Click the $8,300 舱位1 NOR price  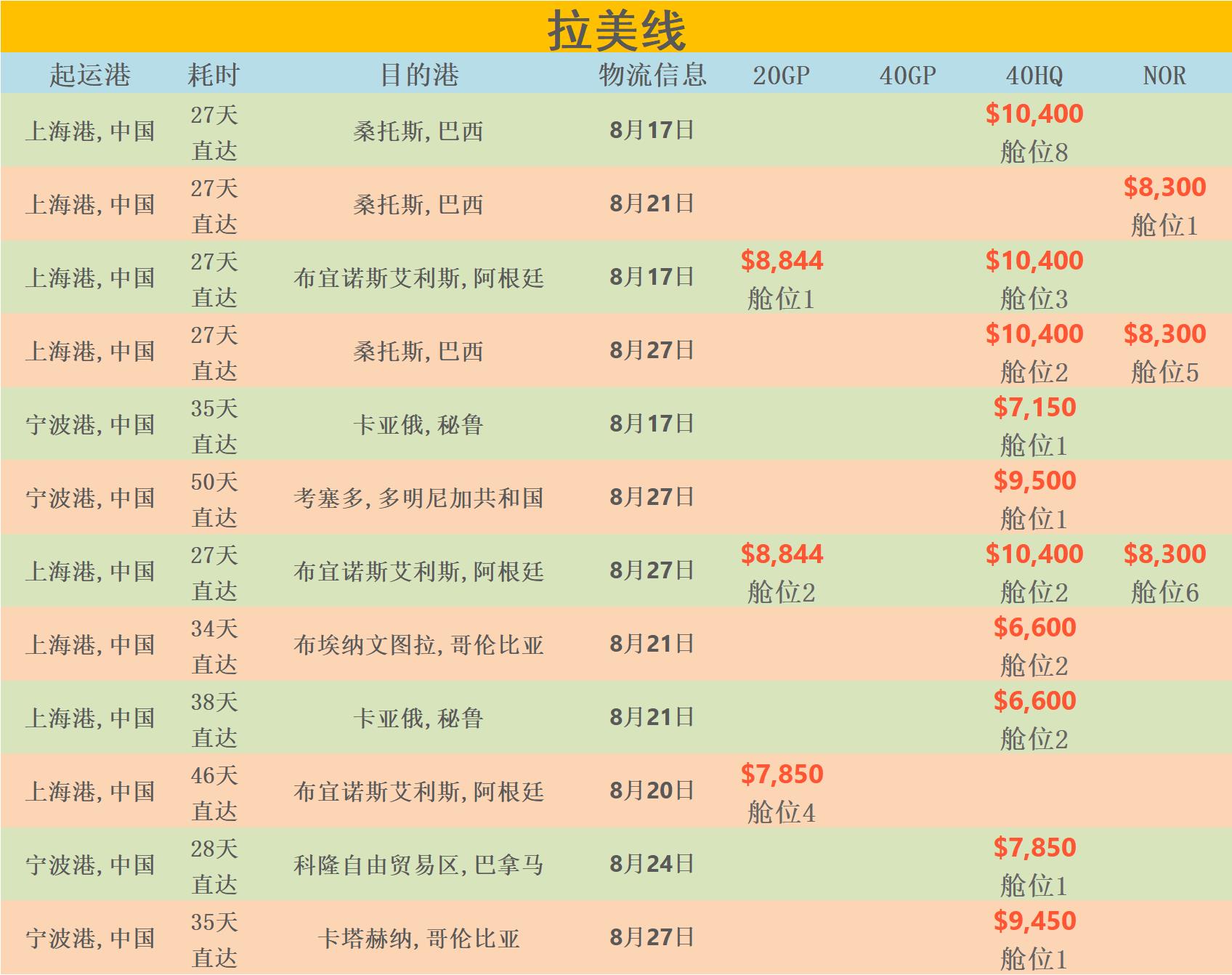coord(1164,206)
